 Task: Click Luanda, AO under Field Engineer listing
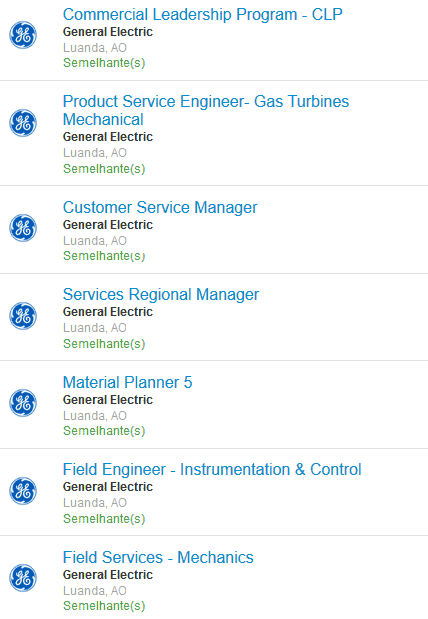pyautogui.click(x=95, y=503)
